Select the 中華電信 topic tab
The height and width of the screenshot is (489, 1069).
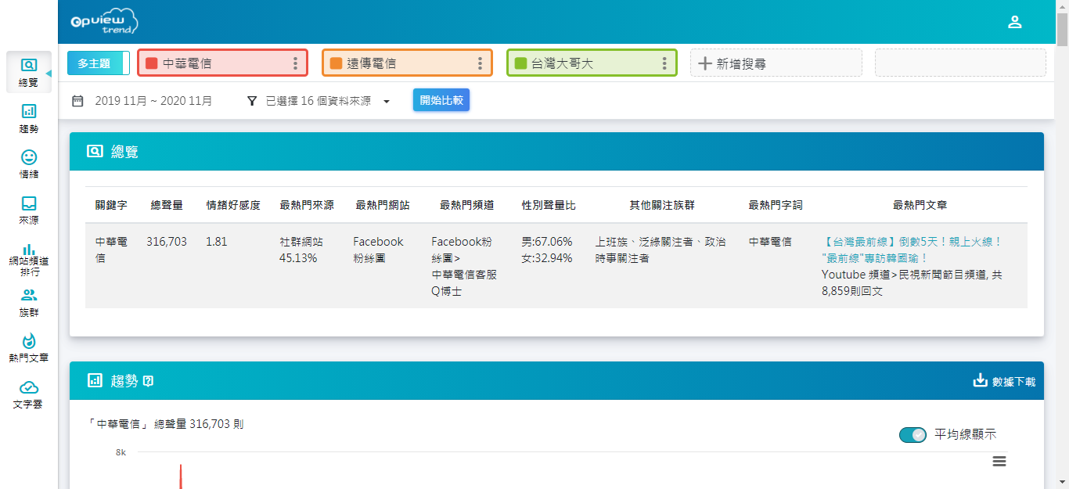coord(222,63)
